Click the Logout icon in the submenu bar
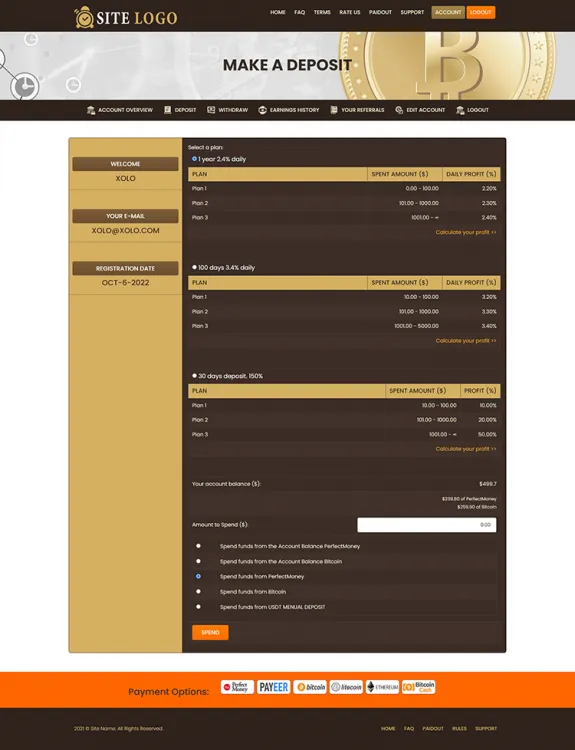 tap(460, 110)
